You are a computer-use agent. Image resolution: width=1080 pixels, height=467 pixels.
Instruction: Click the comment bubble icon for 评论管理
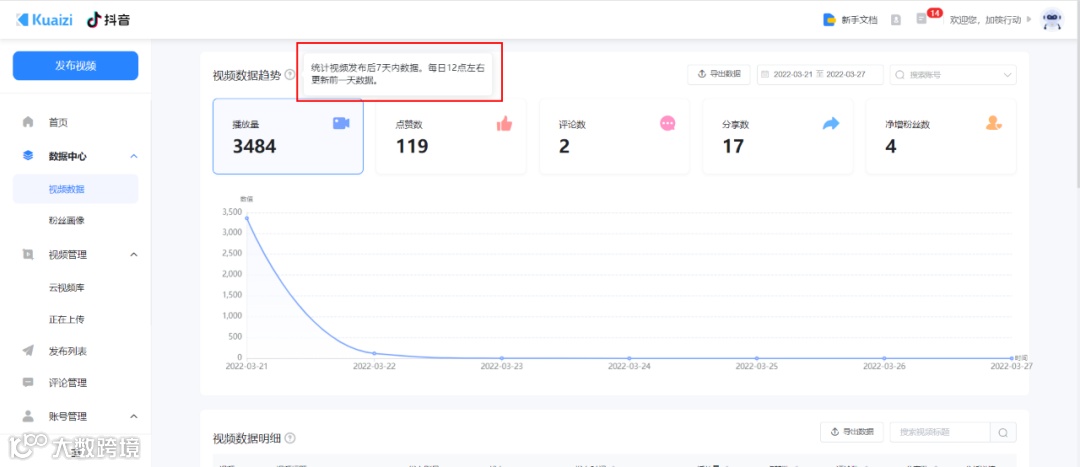pos(28,382)
